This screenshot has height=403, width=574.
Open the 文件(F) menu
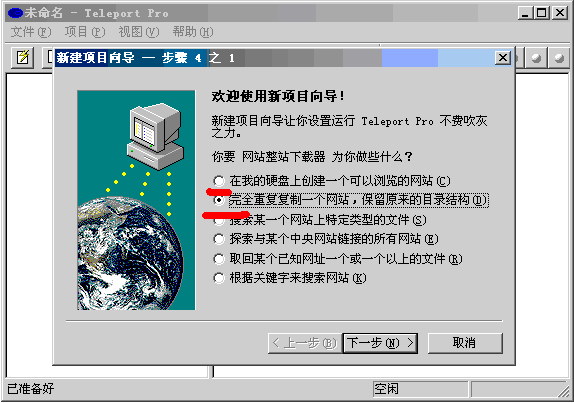pos(31,32)
